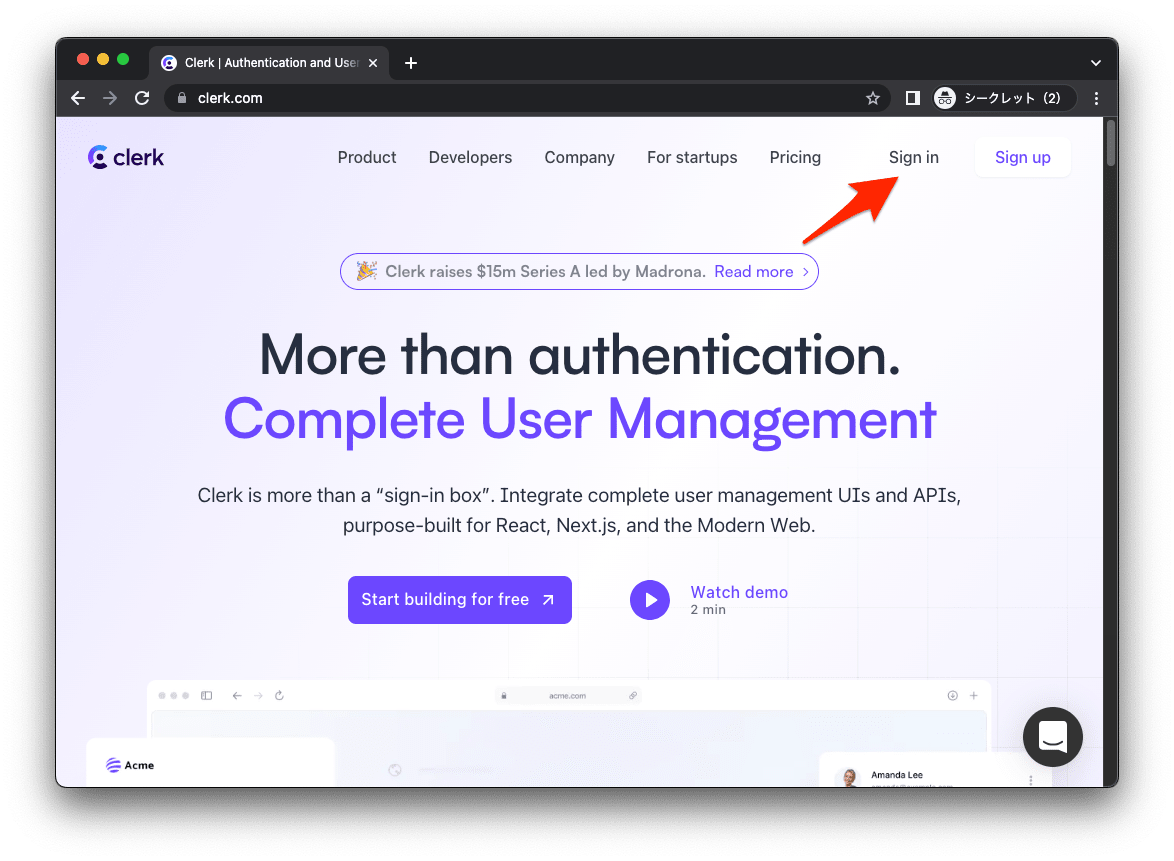The width and height of the screenshot is (1174, 861).
Task: Open the Company menu
Action: pyautogui.click(x=580, y=157)
